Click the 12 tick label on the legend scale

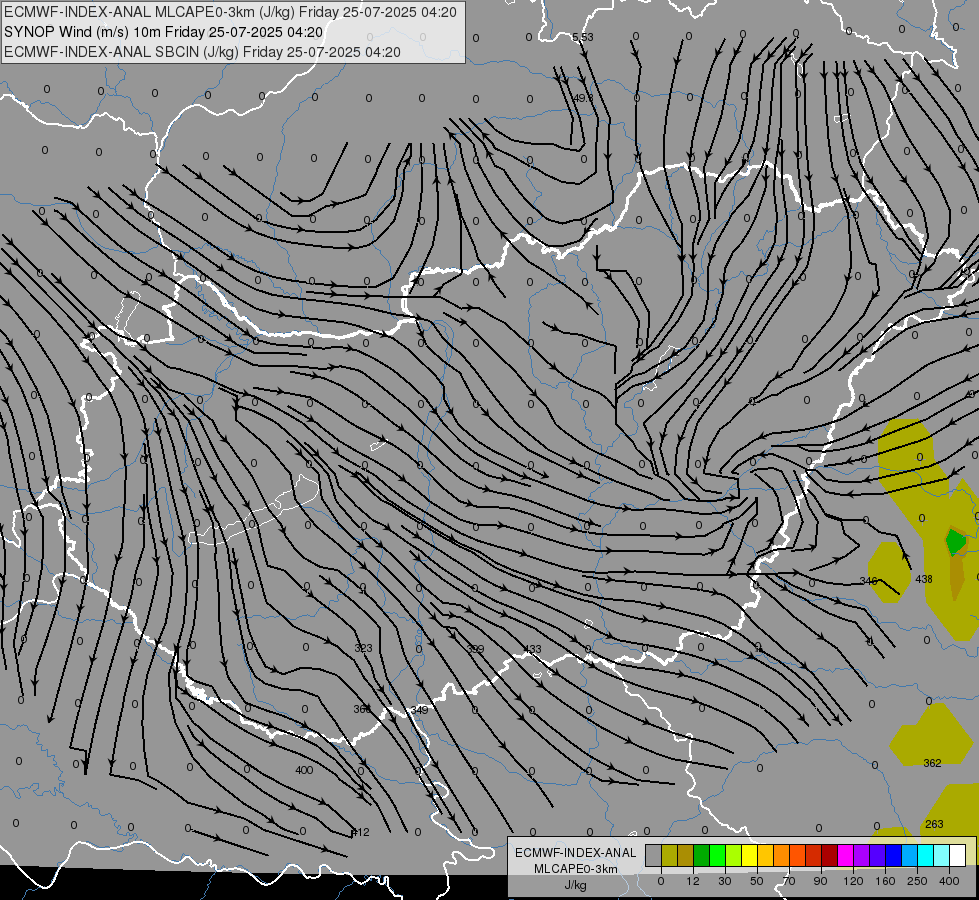(693, 881)
